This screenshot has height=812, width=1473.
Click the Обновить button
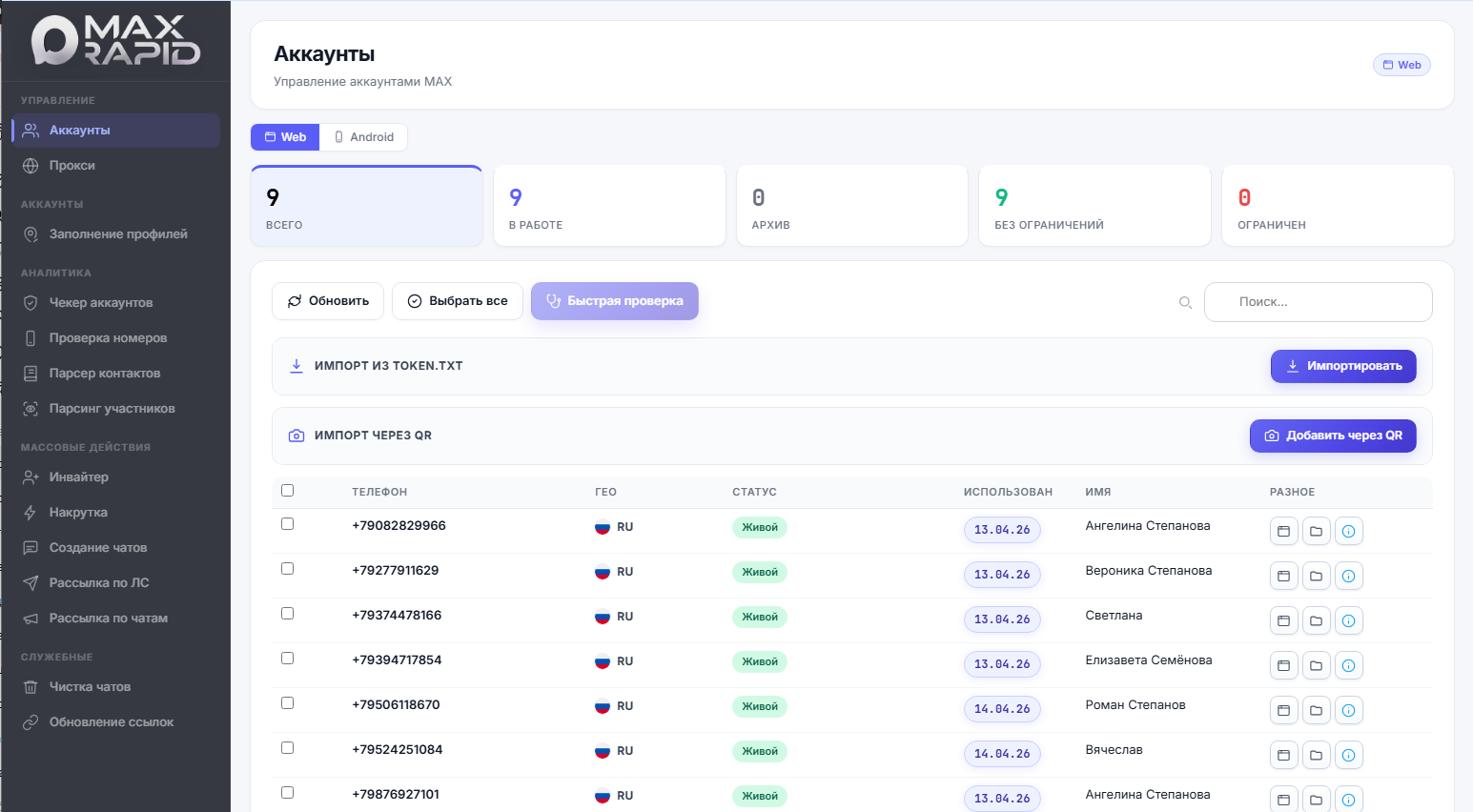click(x=328, y=301)
